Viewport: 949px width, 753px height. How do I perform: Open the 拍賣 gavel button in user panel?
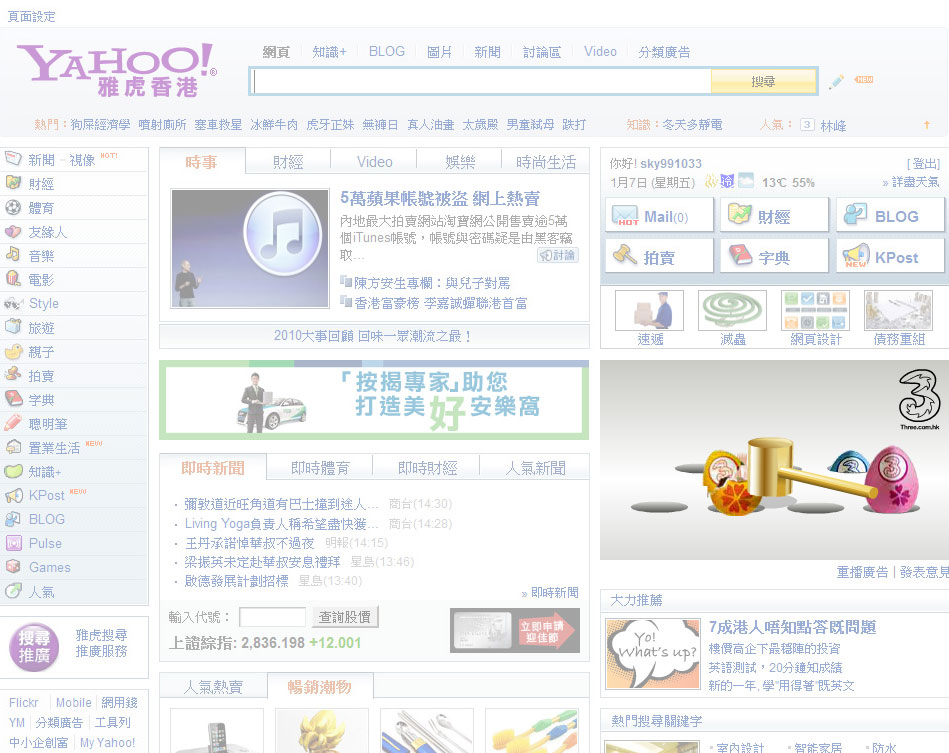[659, 257]
